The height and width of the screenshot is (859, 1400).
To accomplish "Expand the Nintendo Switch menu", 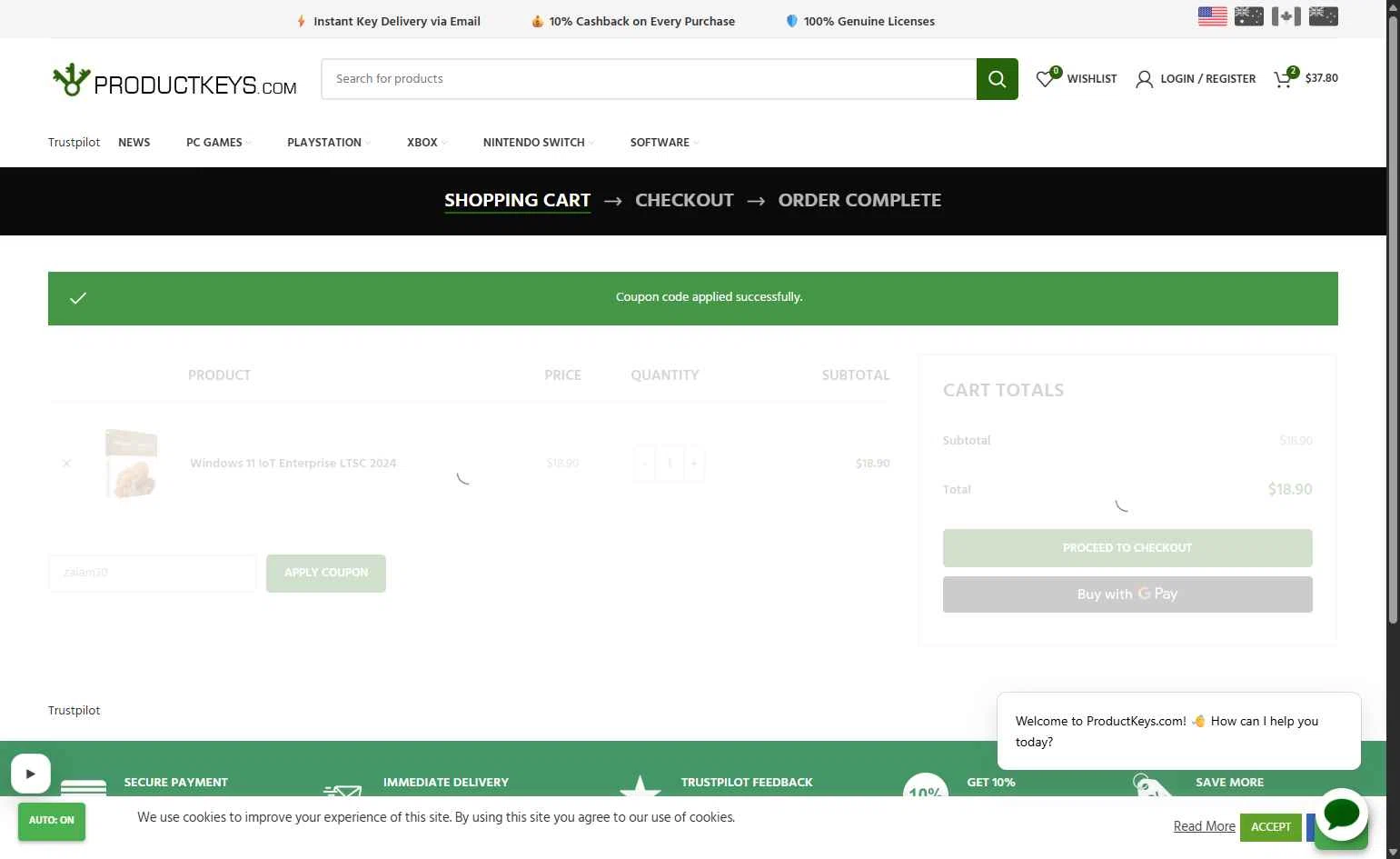I will coord(538,143).
